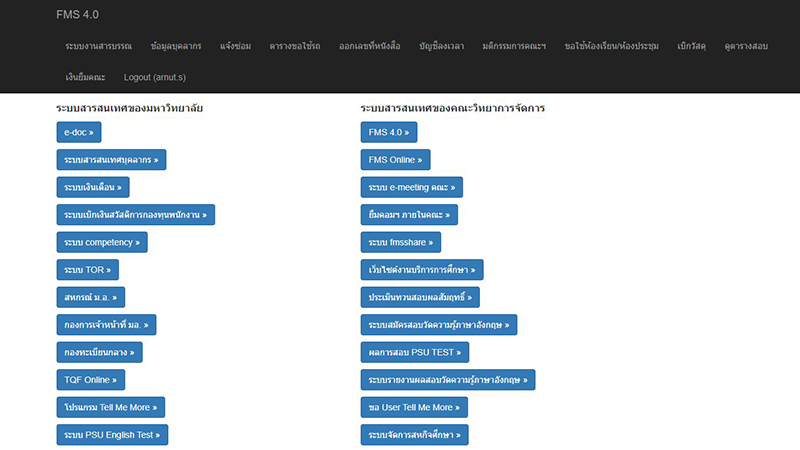Open ระบบ e-meeting คณะ button

click(x=412, y=187)
